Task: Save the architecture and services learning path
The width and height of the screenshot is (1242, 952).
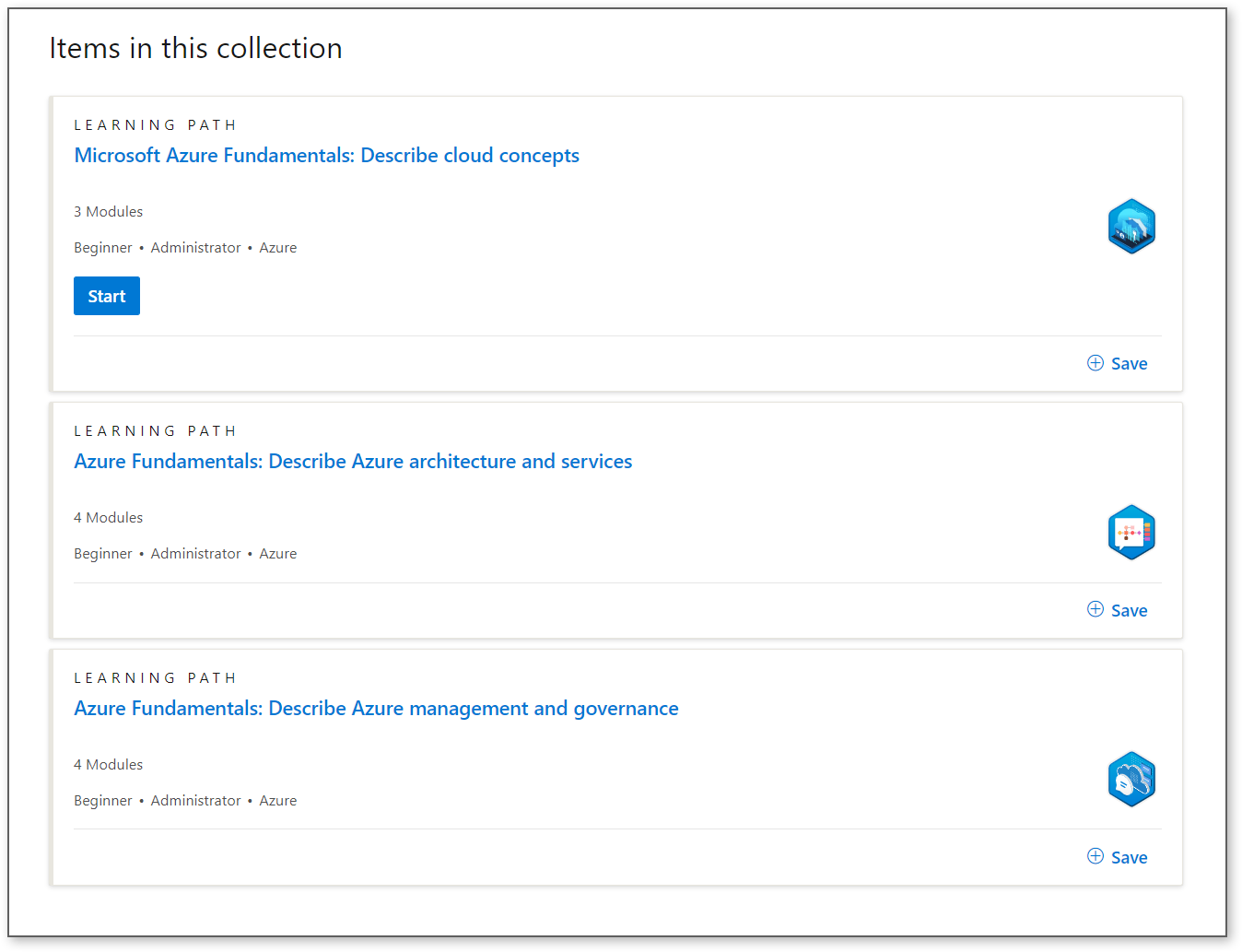Action: tap(1117, 610)
